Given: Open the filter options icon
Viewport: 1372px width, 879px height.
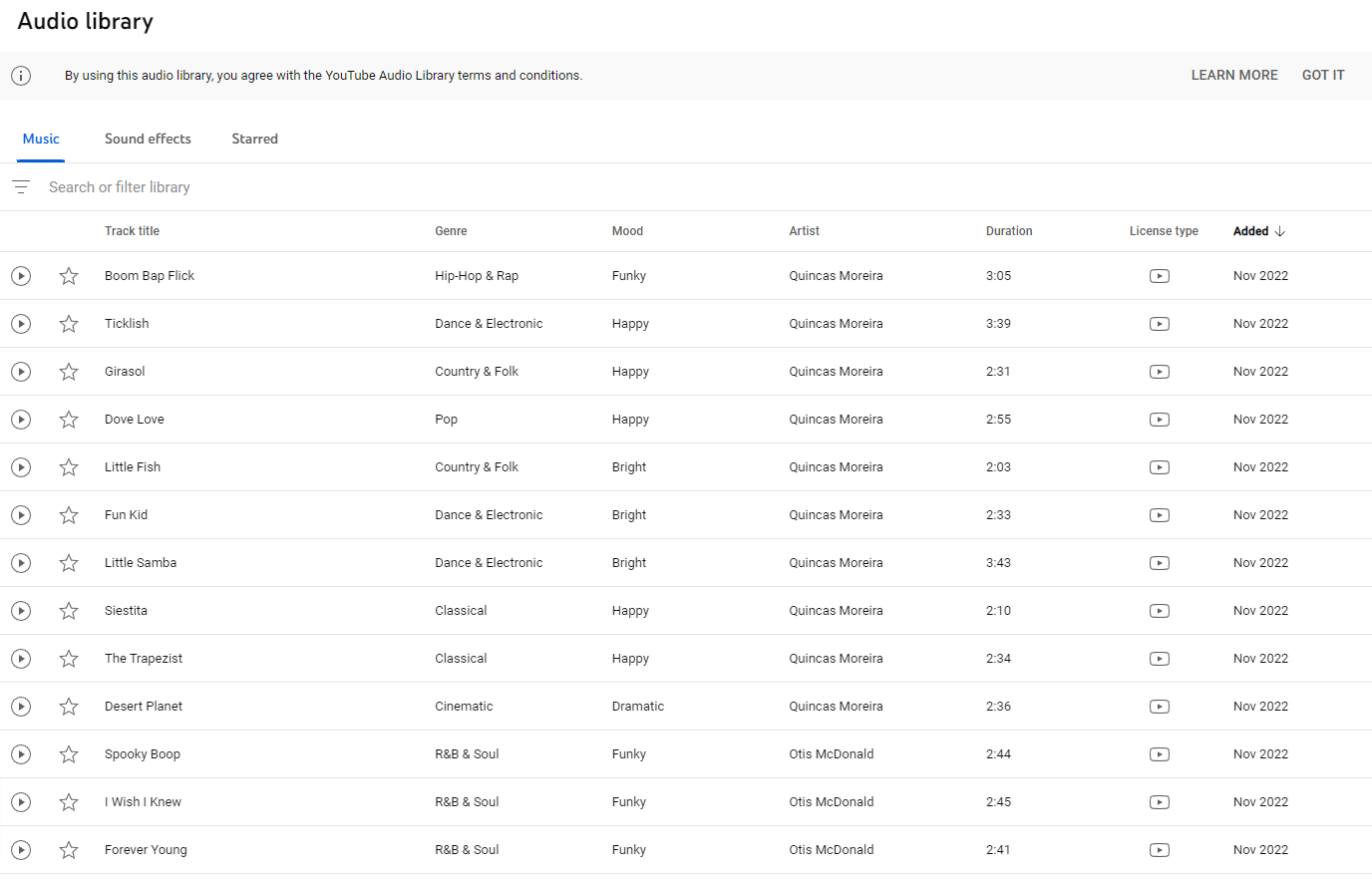Looking at the screenshot, I should [20, 186].
